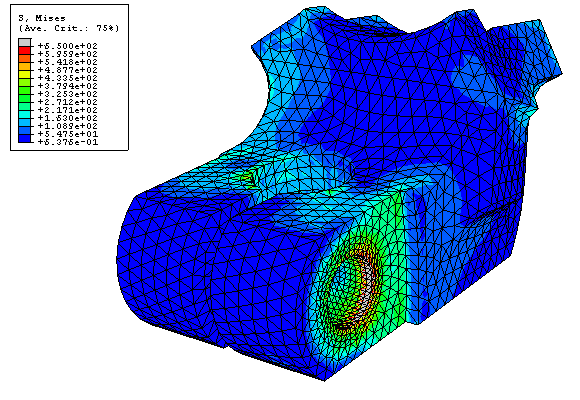Select the red legend color swatch
The width and height of the screenshot is (580, 400).
coord(24,50)
